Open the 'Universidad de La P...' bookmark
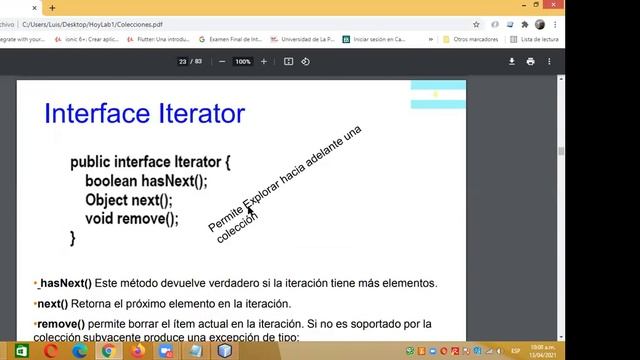Viewport: 640px width, 360px height. tap(302, 39)
